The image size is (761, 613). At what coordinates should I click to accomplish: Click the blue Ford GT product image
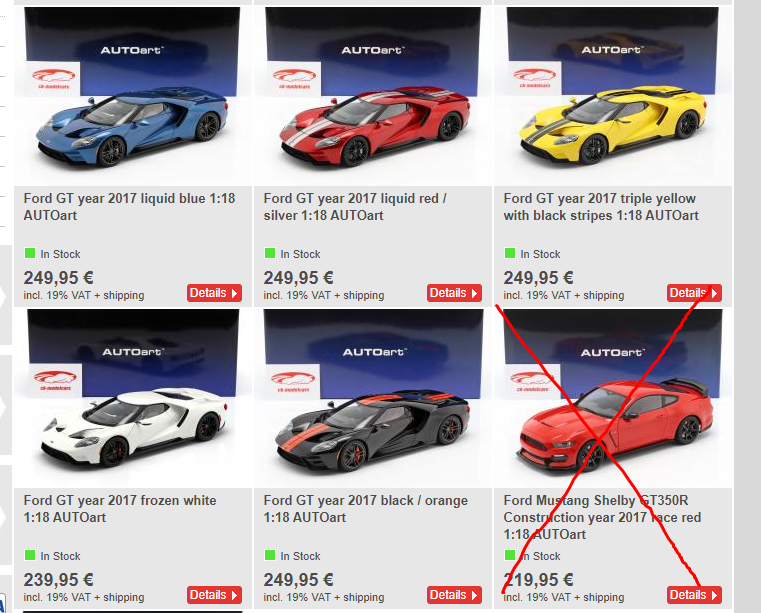click(132, 96)
